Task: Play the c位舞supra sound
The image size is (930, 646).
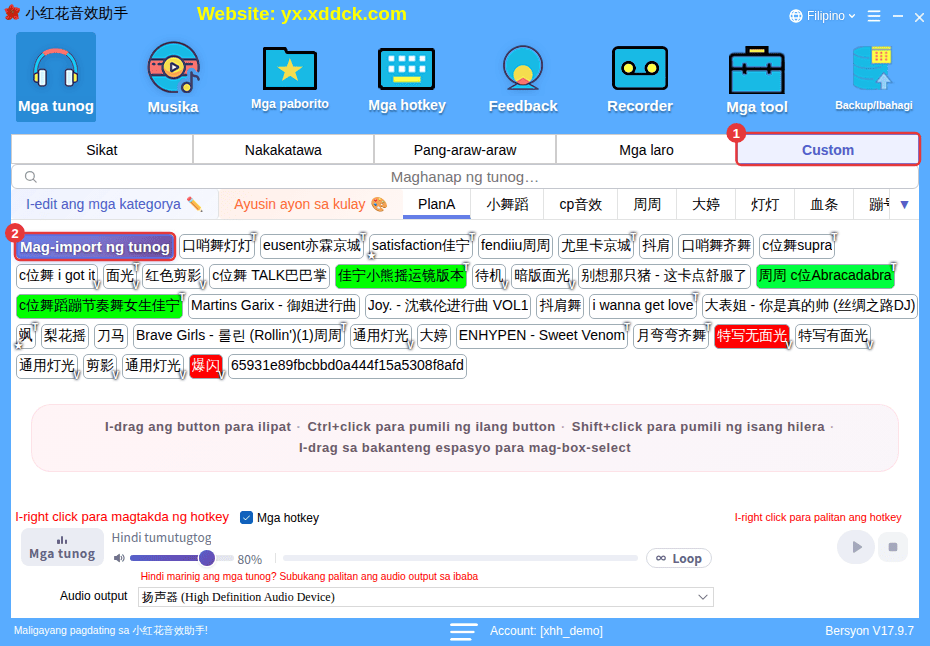Action: click(797, 246)
